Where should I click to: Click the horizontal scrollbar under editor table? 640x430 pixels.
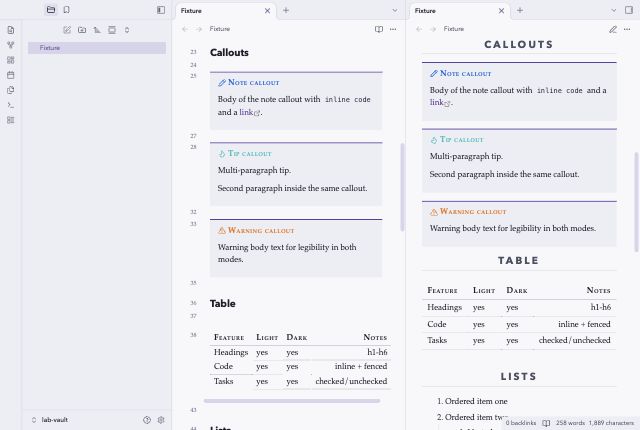pyautogui.click(x=292, y=401)
